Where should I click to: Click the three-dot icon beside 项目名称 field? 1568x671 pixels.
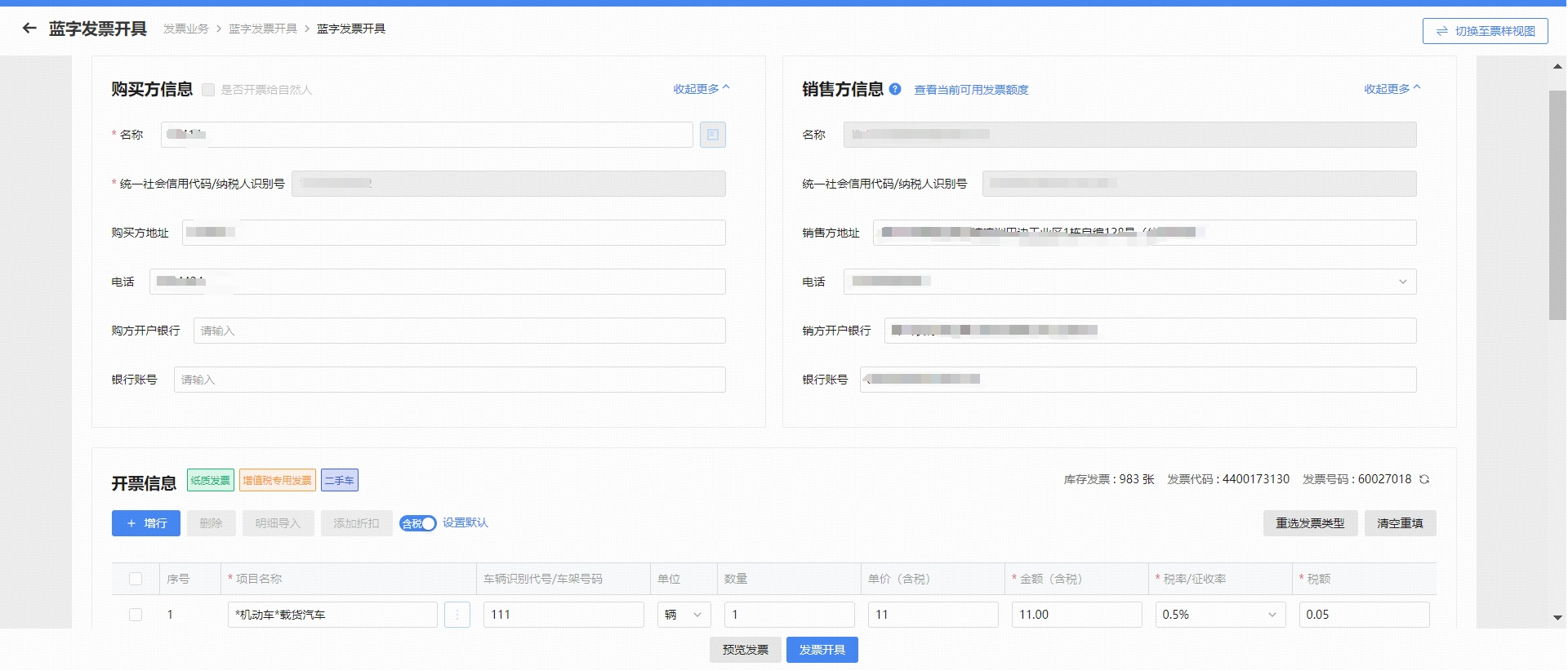pyautogui.click(x=457, y=615)
